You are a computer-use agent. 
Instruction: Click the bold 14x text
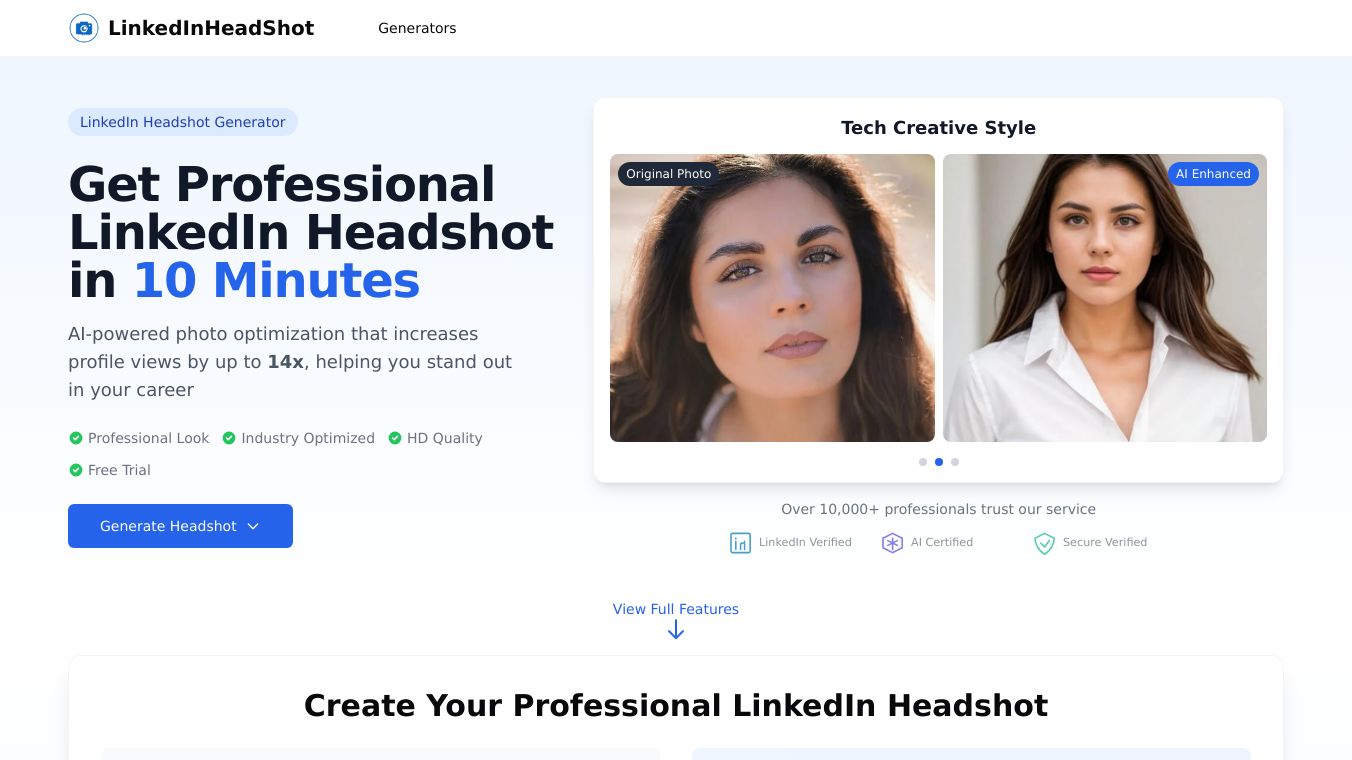click(285, 362)
